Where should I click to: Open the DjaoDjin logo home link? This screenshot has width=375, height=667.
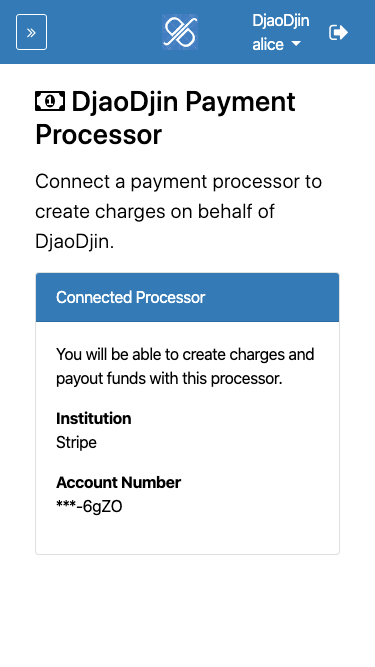tap(180, 32)
